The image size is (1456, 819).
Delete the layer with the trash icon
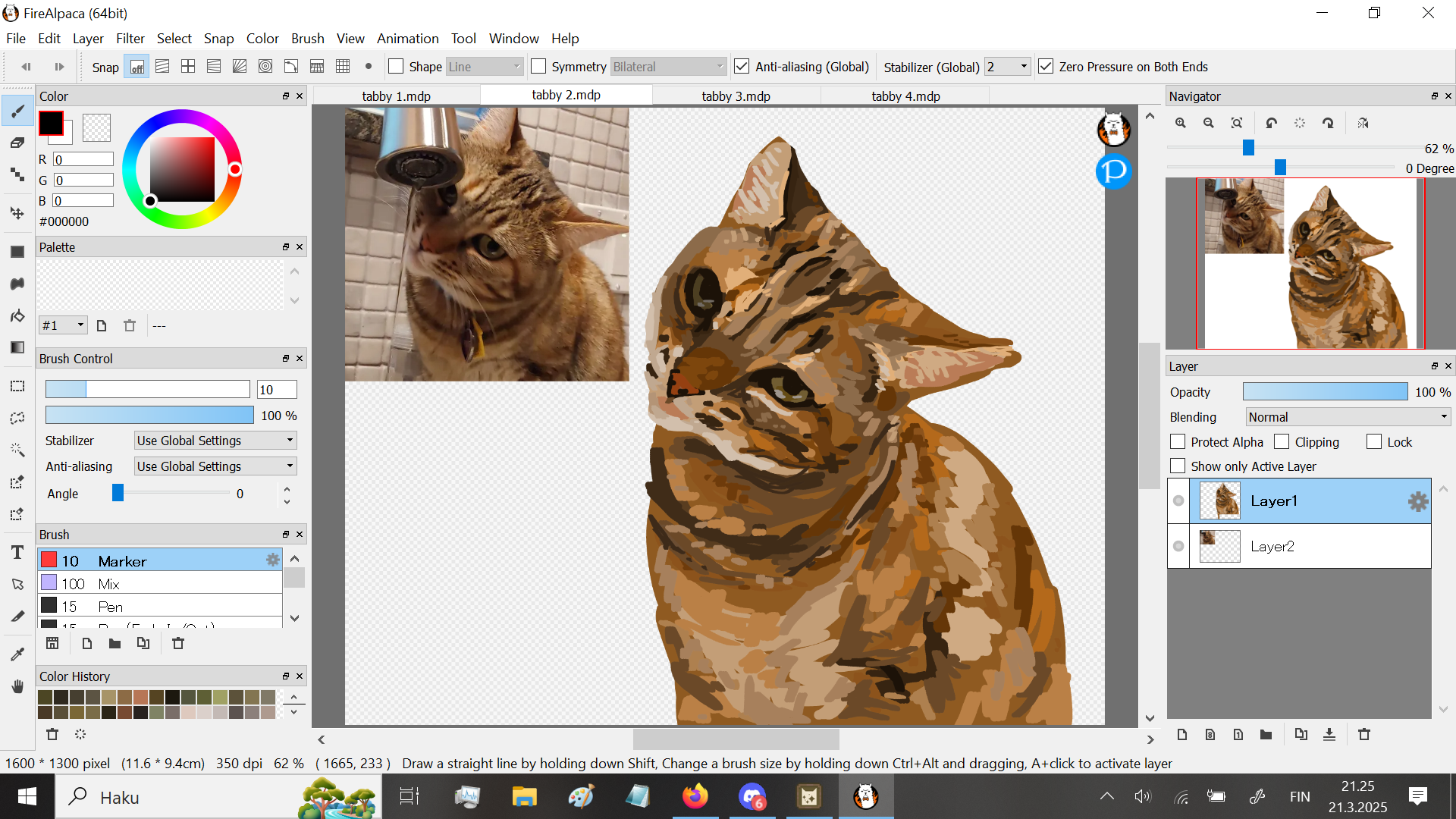(x=1364, y=734)
